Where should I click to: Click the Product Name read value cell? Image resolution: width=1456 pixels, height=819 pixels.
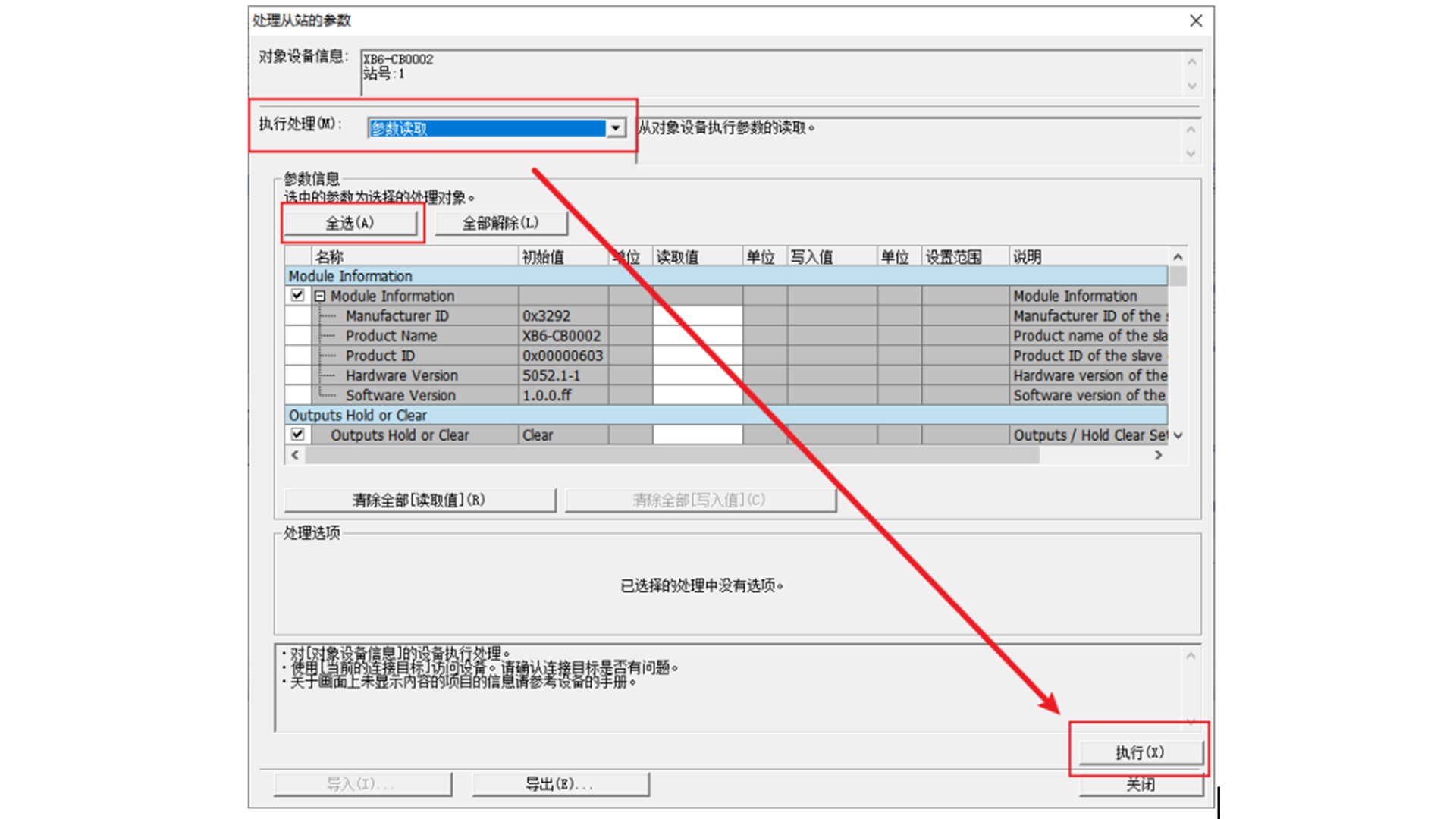(x=698, y=335)
